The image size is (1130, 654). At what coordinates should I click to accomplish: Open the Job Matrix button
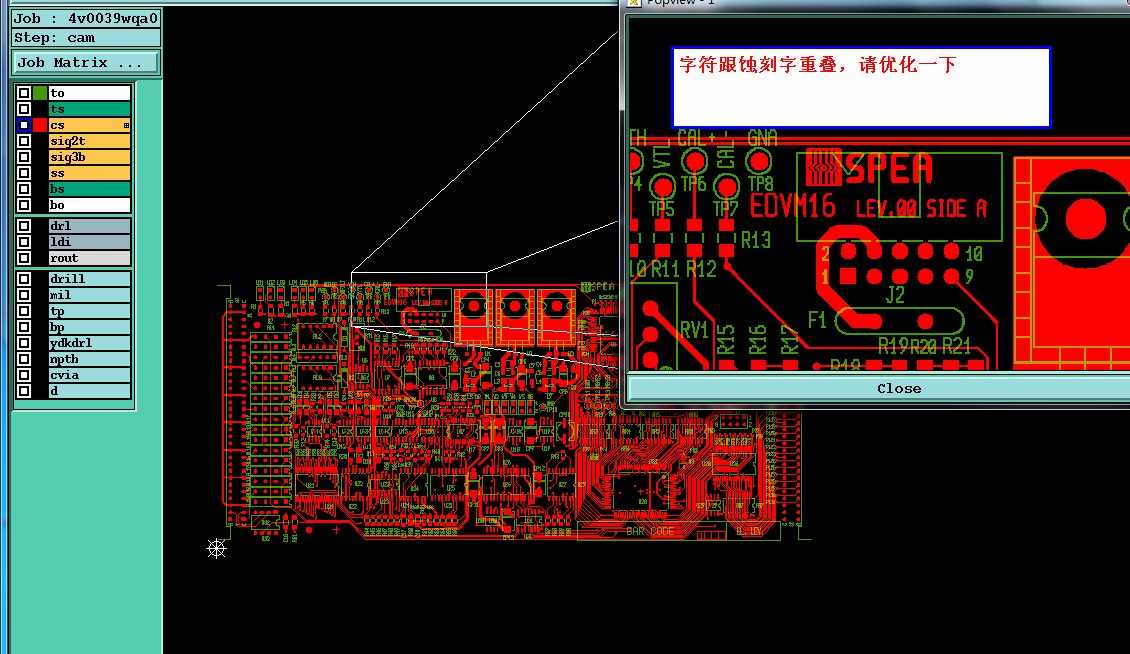[x=86, y=63]
